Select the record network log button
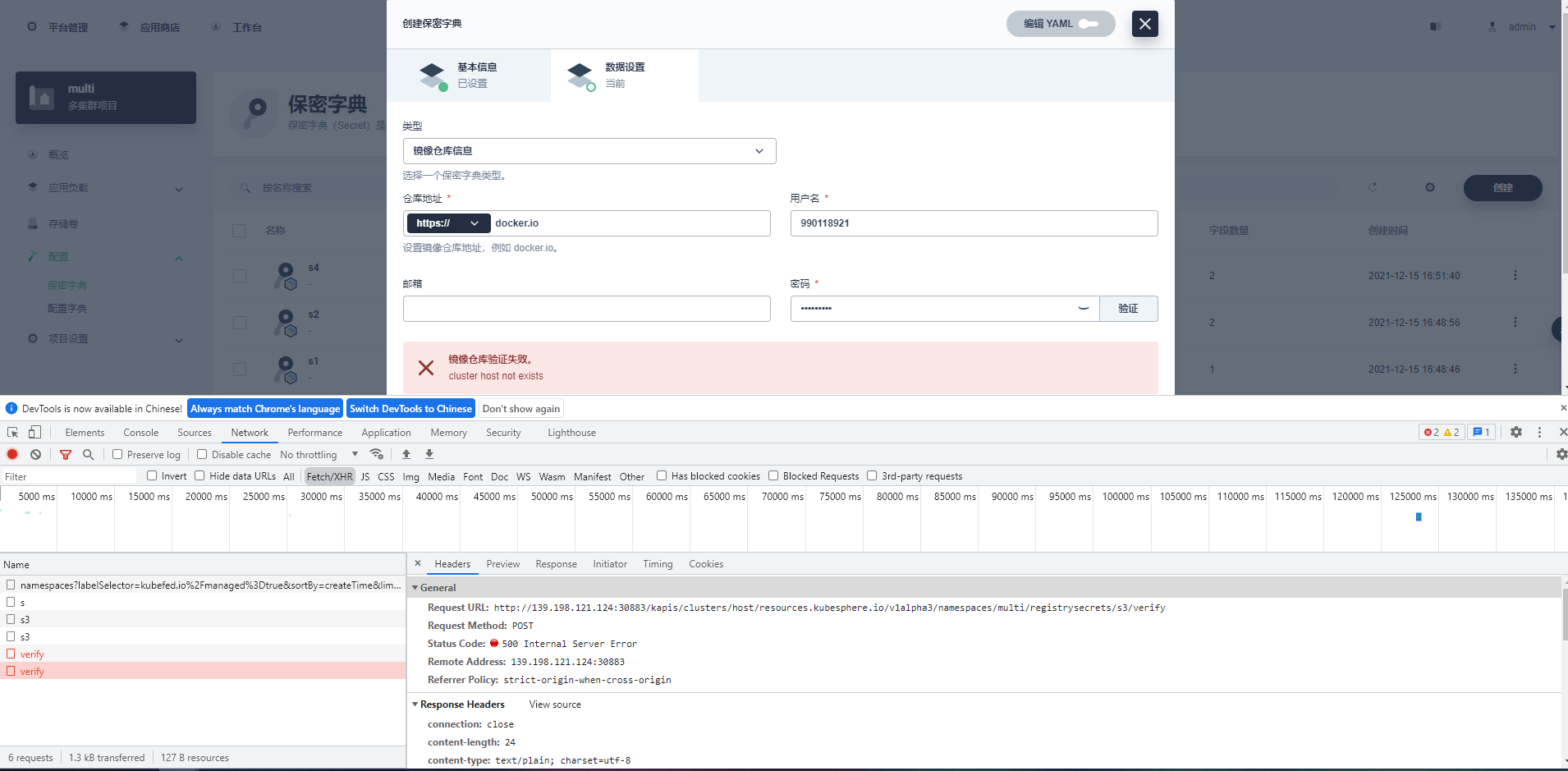 (x=12, y=454)
